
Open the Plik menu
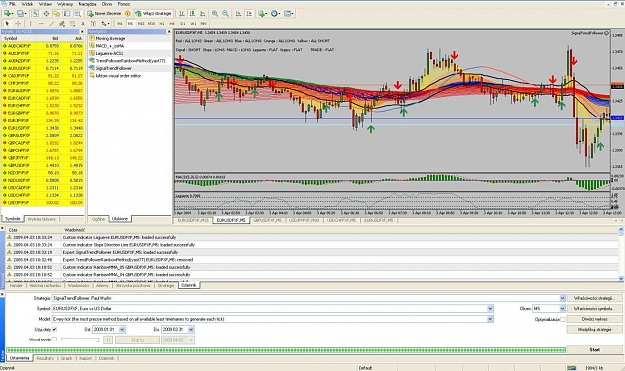point(12,4)
